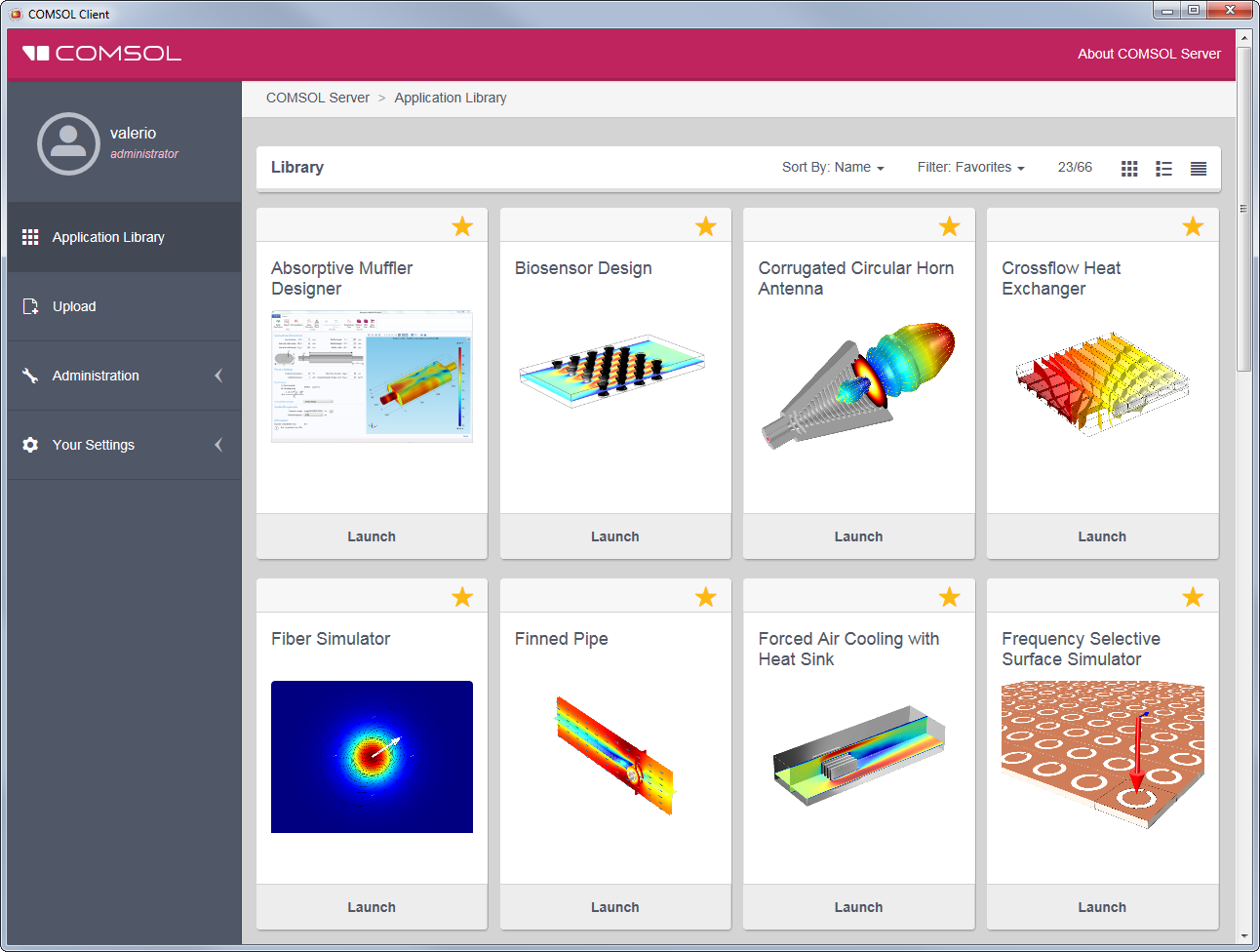Toggle the Frequency Selective Surface Simulator star
This screenshot has width=1260, height=952.
(1193, 597)
